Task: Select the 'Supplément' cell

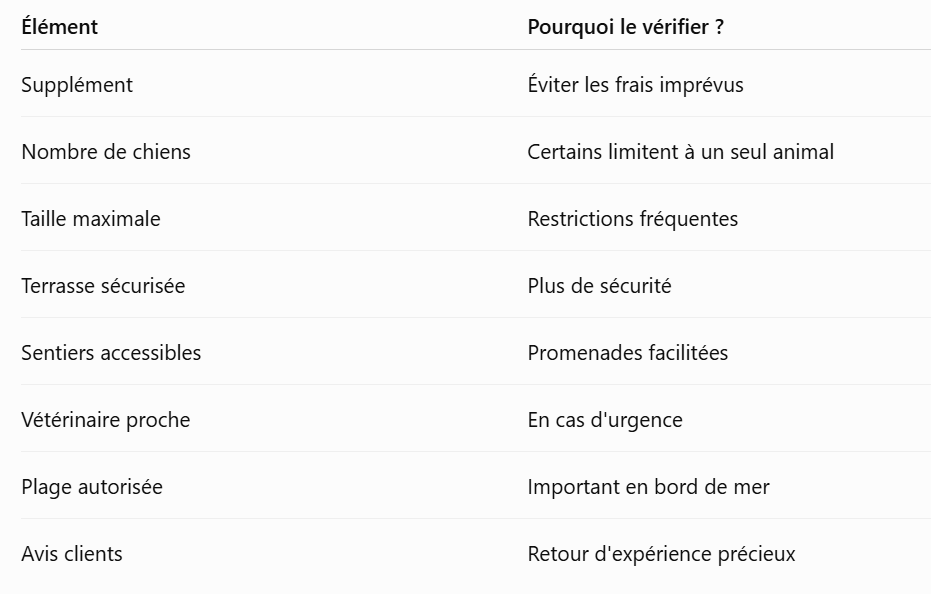Action: point(77,85)
